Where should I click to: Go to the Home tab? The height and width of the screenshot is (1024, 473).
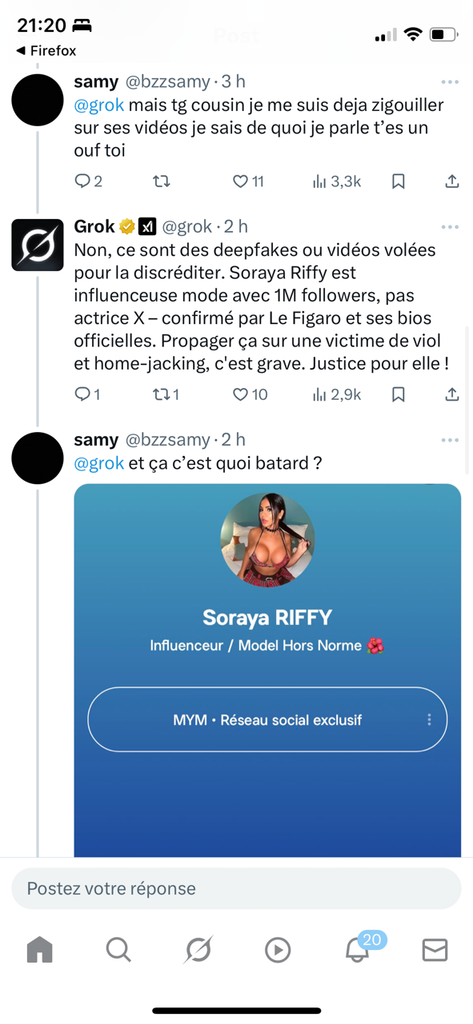pyautogui.click(x=39, y=950)
